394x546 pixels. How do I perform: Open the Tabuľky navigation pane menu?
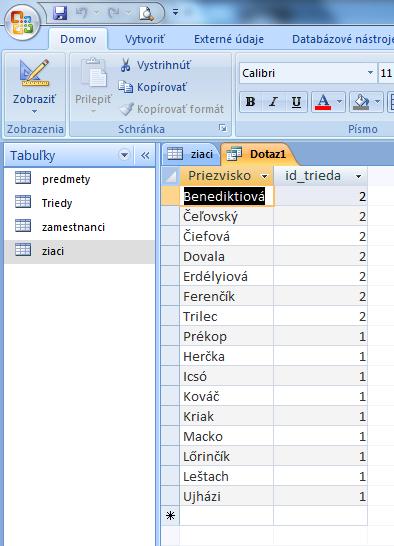coord(124,155)
